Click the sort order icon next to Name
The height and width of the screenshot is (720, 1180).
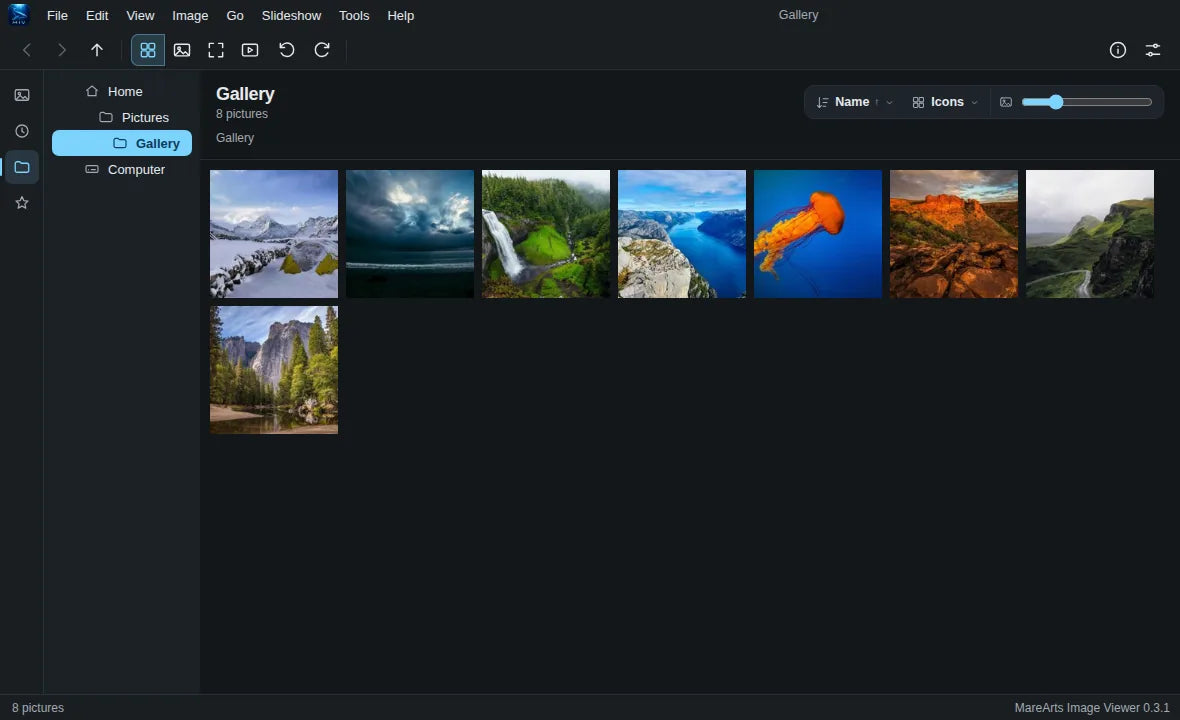pos(822,102)
